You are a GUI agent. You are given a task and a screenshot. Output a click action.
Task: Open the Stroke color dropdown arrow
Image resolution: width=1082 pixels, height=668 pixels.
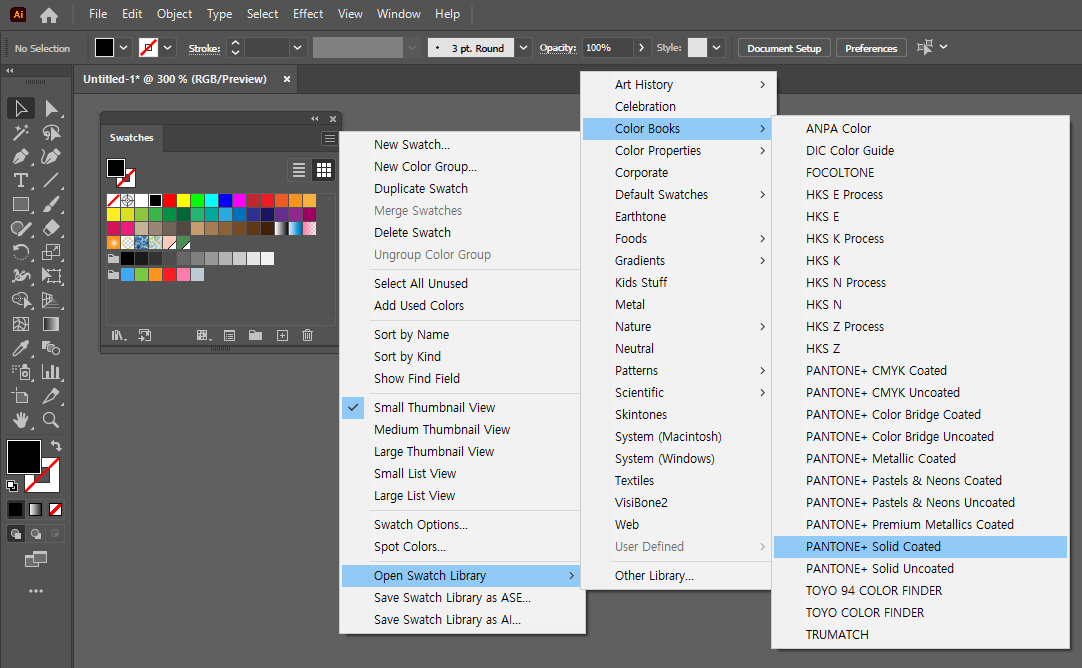point(168,48)
